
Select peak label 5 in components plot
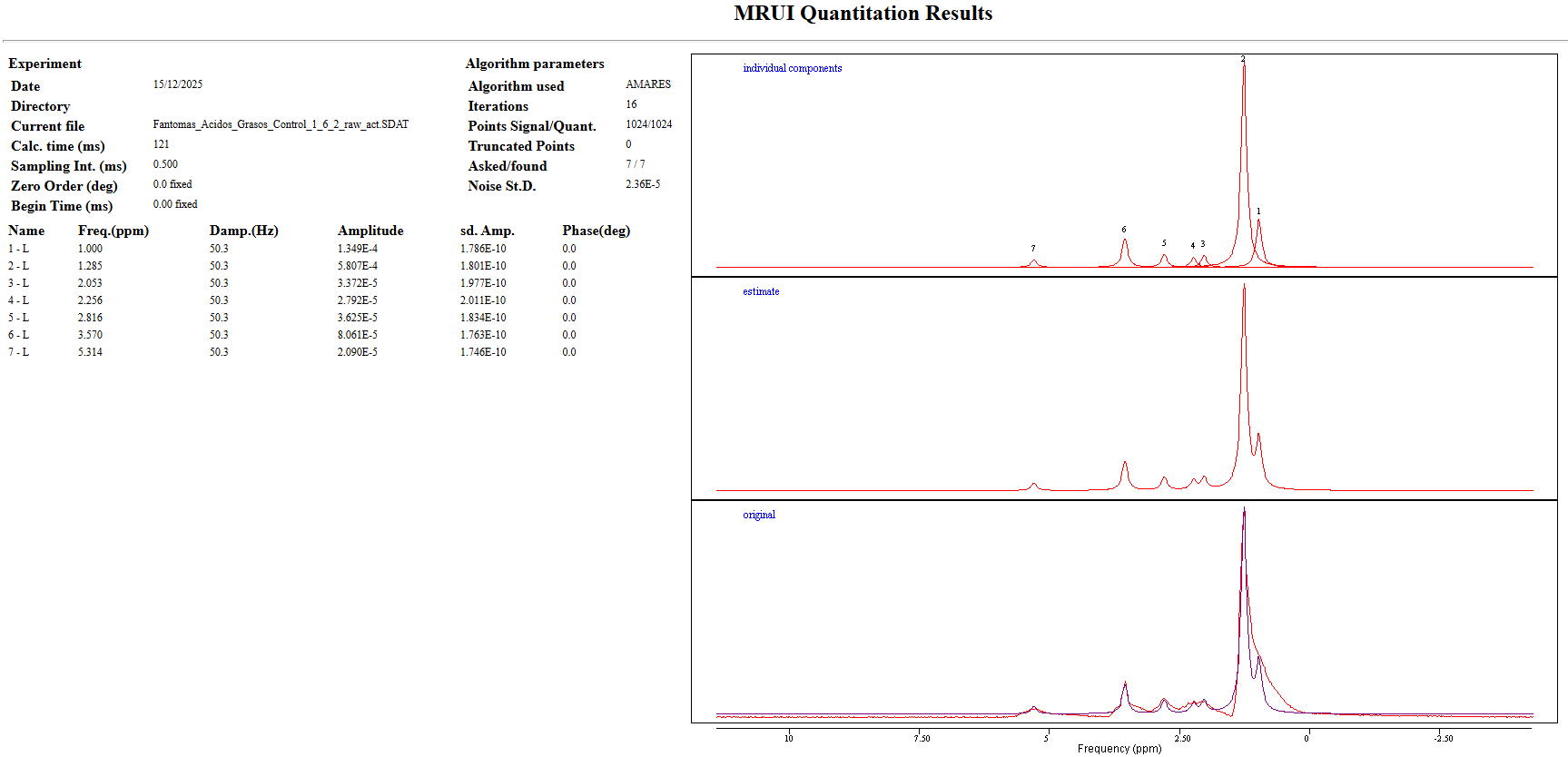1164,243
